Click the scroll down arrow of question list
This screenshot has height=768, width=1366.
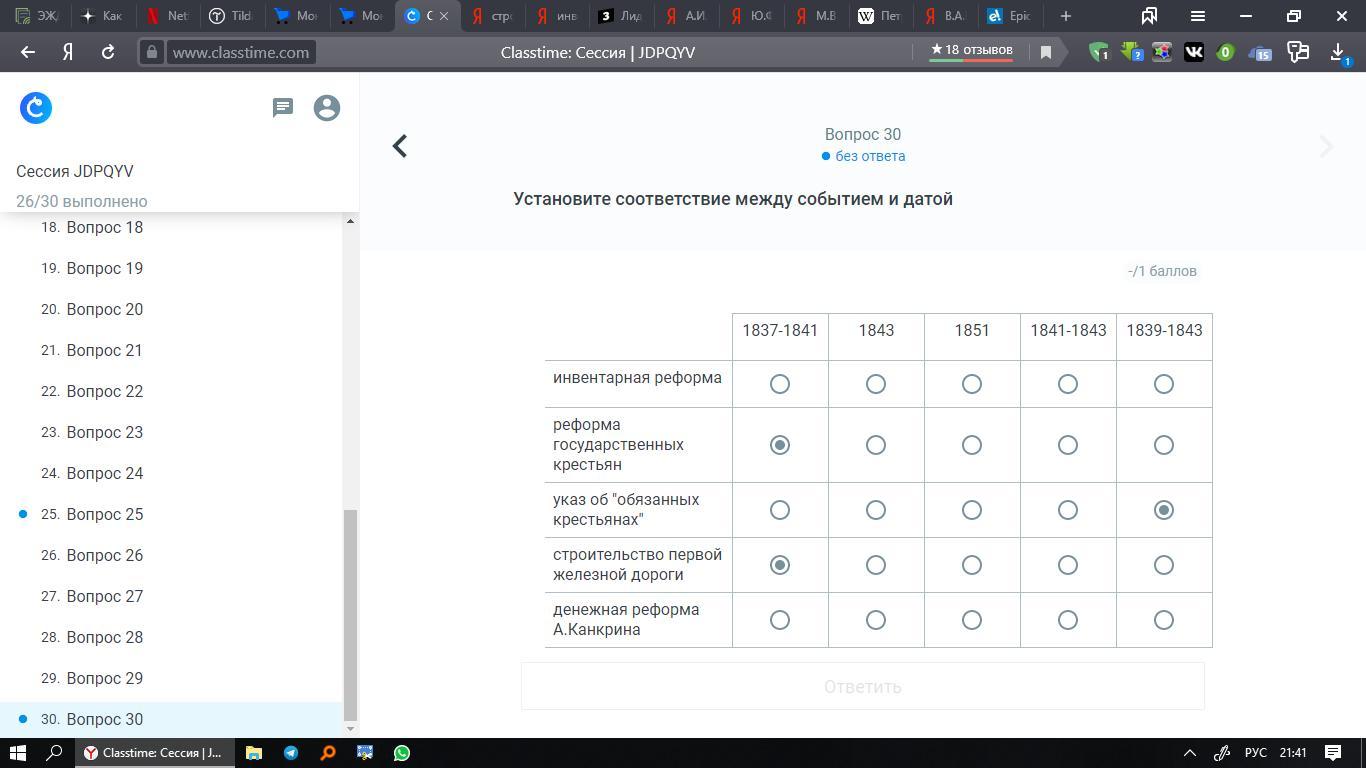[x=350, y=728]
